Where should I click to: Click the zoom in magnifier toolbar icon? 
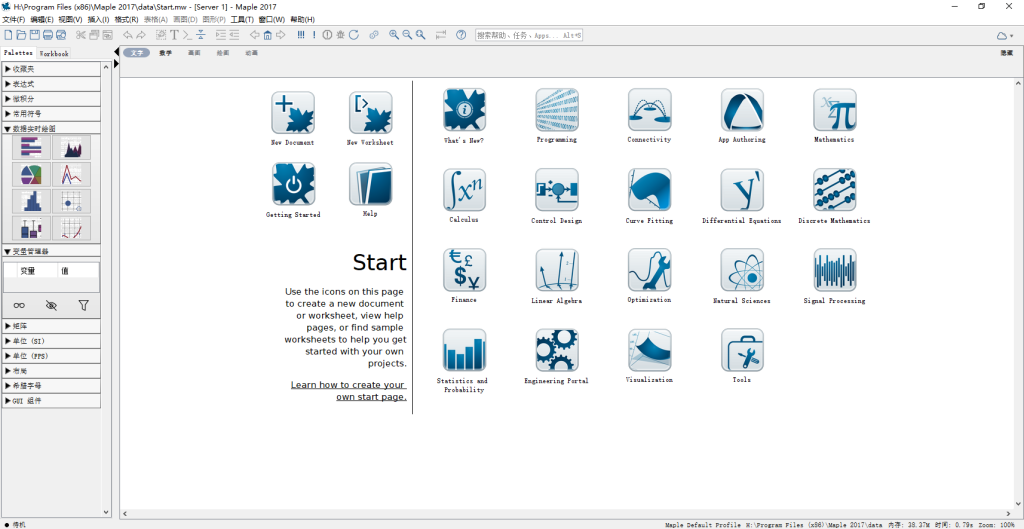coord(394,35)
